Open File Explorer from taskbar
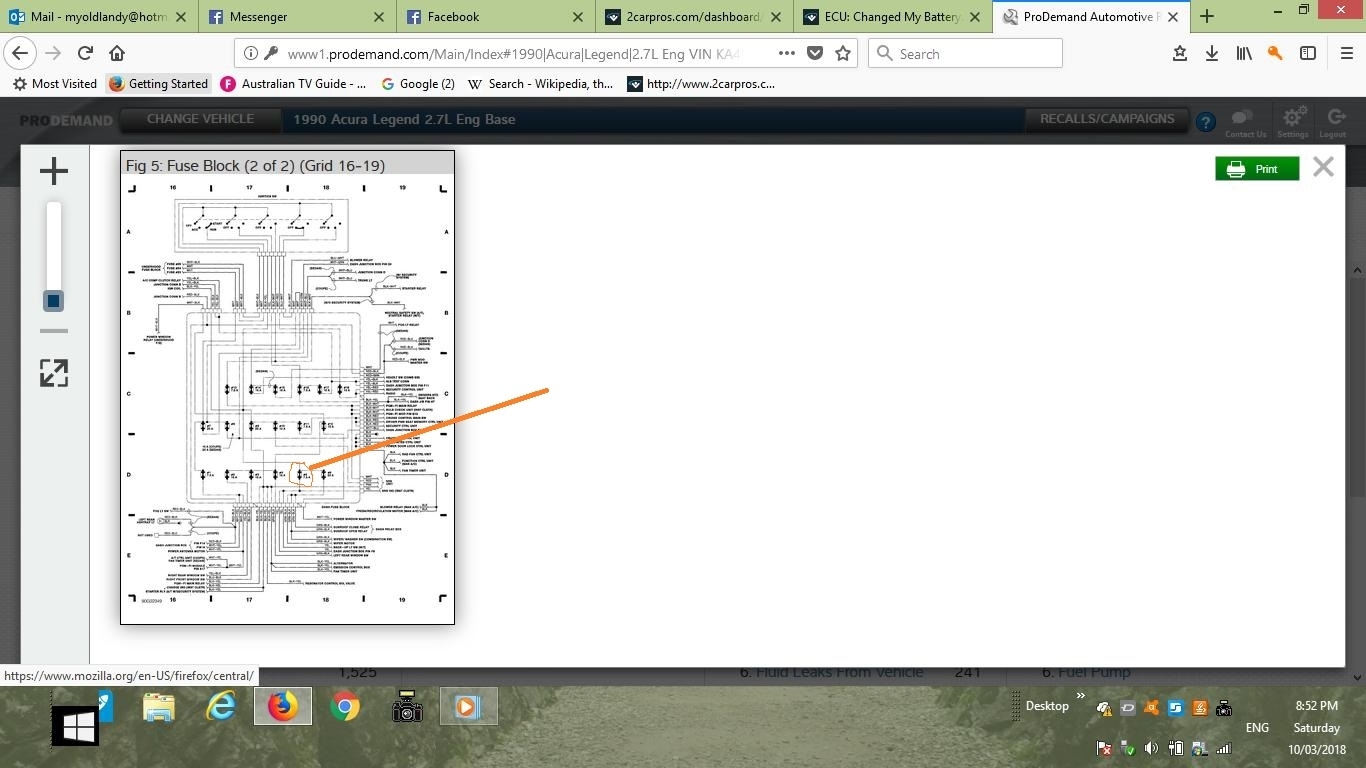This screenshot has height=768, width=1366. pos(159,708)
